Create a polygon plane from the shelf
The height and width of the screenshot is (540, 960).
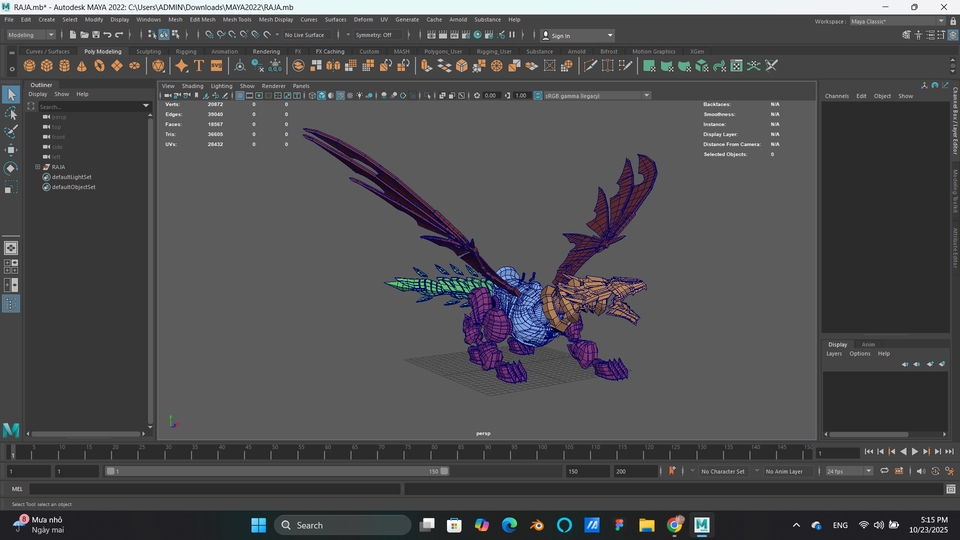tap(116, 66)
